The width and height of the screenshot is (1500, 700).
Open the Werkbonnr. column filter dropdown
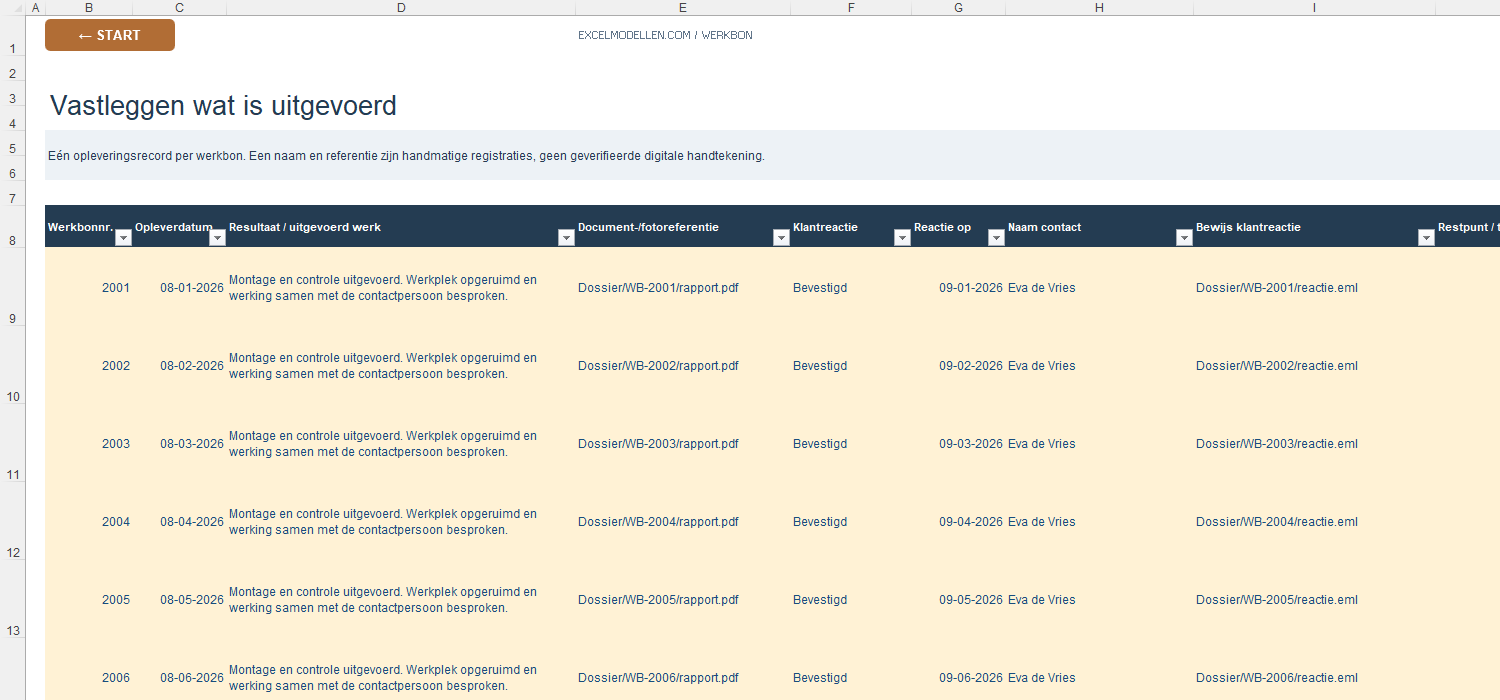[123, 238]
